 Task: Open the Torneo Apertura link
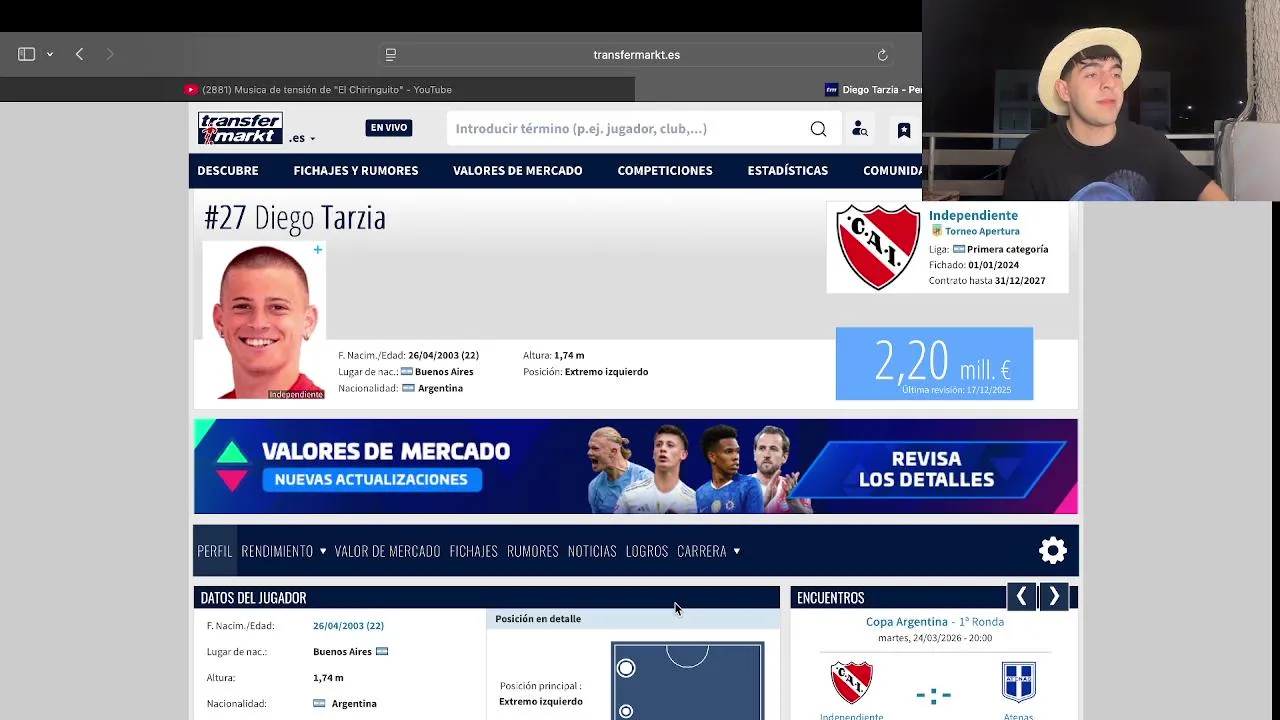[x=982, y=231]
